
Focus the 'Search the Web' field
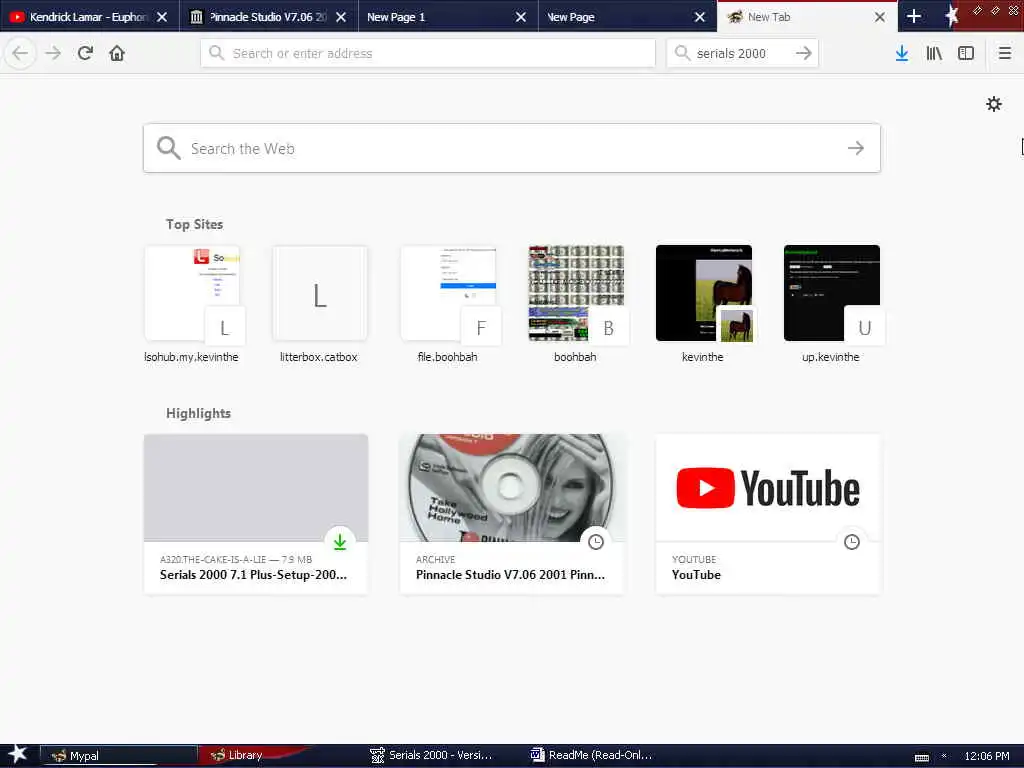pyautogui.click(x=511, y=148)
